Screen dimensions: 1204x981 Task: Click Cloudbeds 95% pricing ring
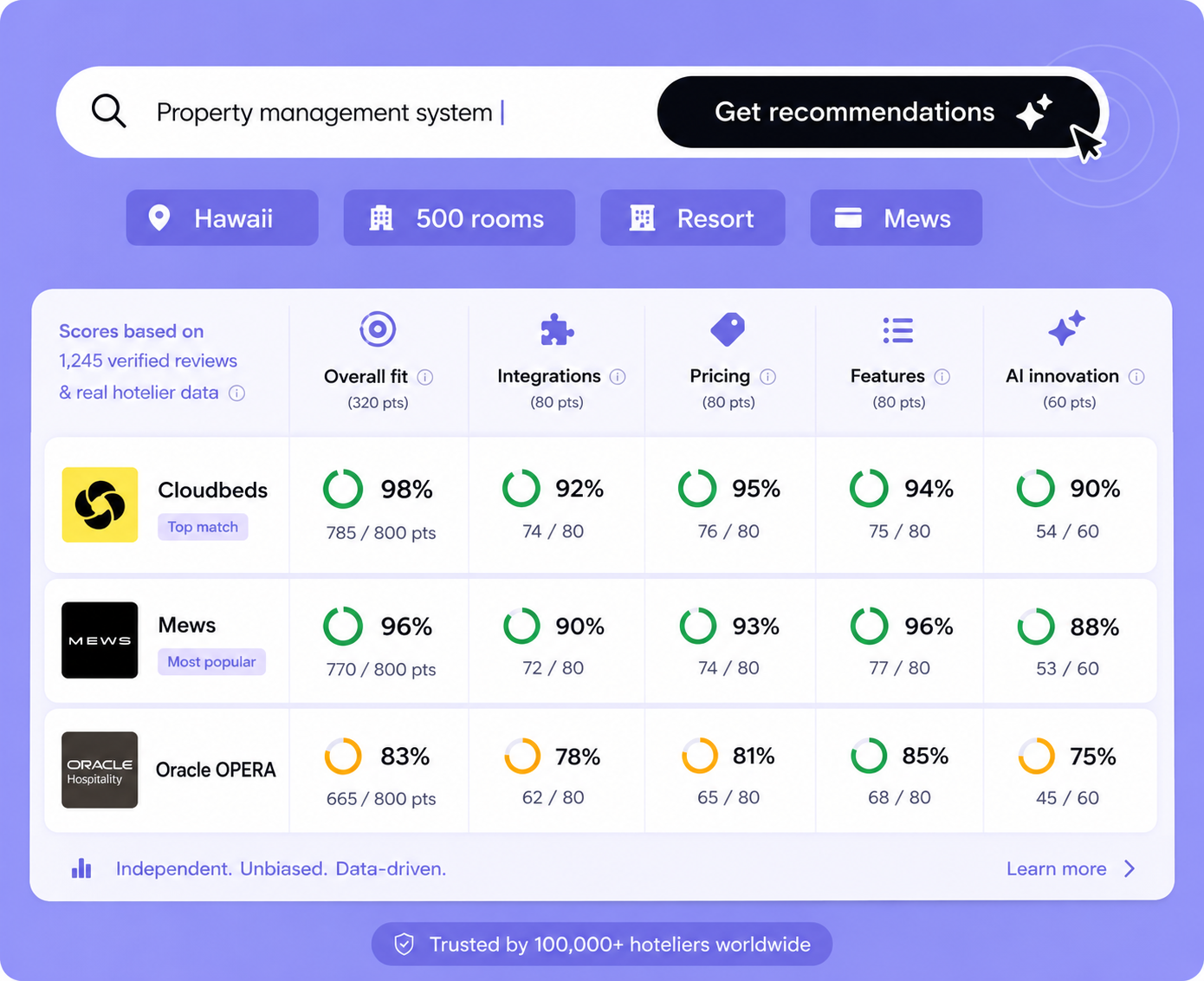click(697, 489)
